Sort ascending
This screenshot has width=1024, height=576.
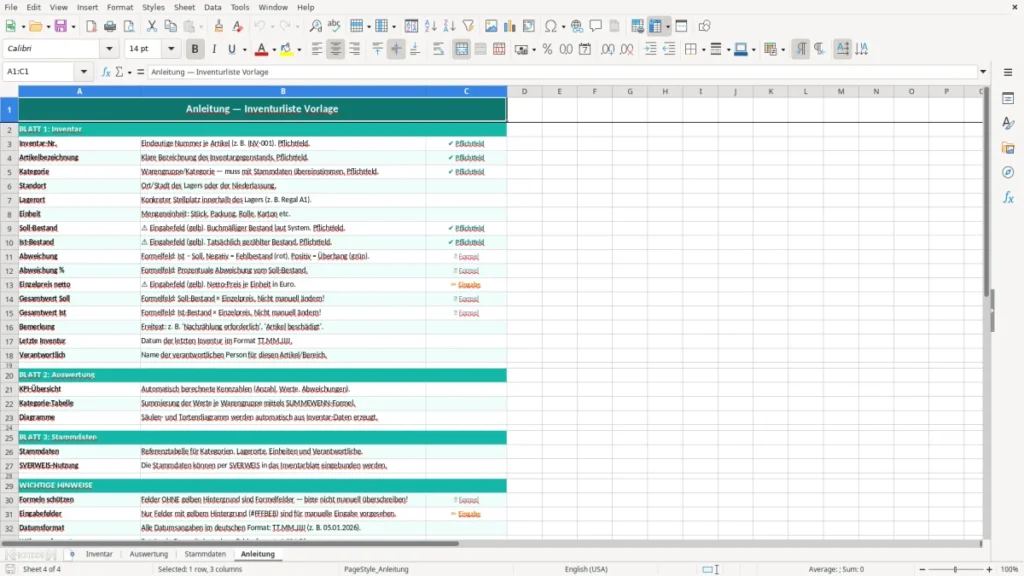430,26
